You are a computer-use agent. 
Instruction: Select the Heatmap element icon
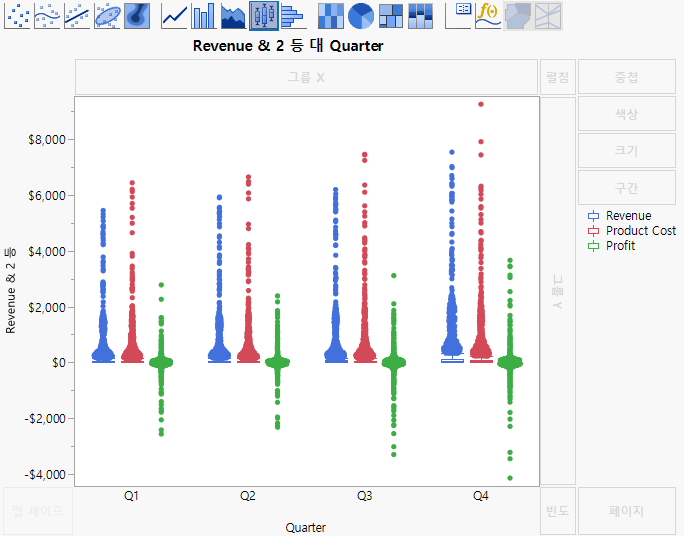tap(331, 16)
